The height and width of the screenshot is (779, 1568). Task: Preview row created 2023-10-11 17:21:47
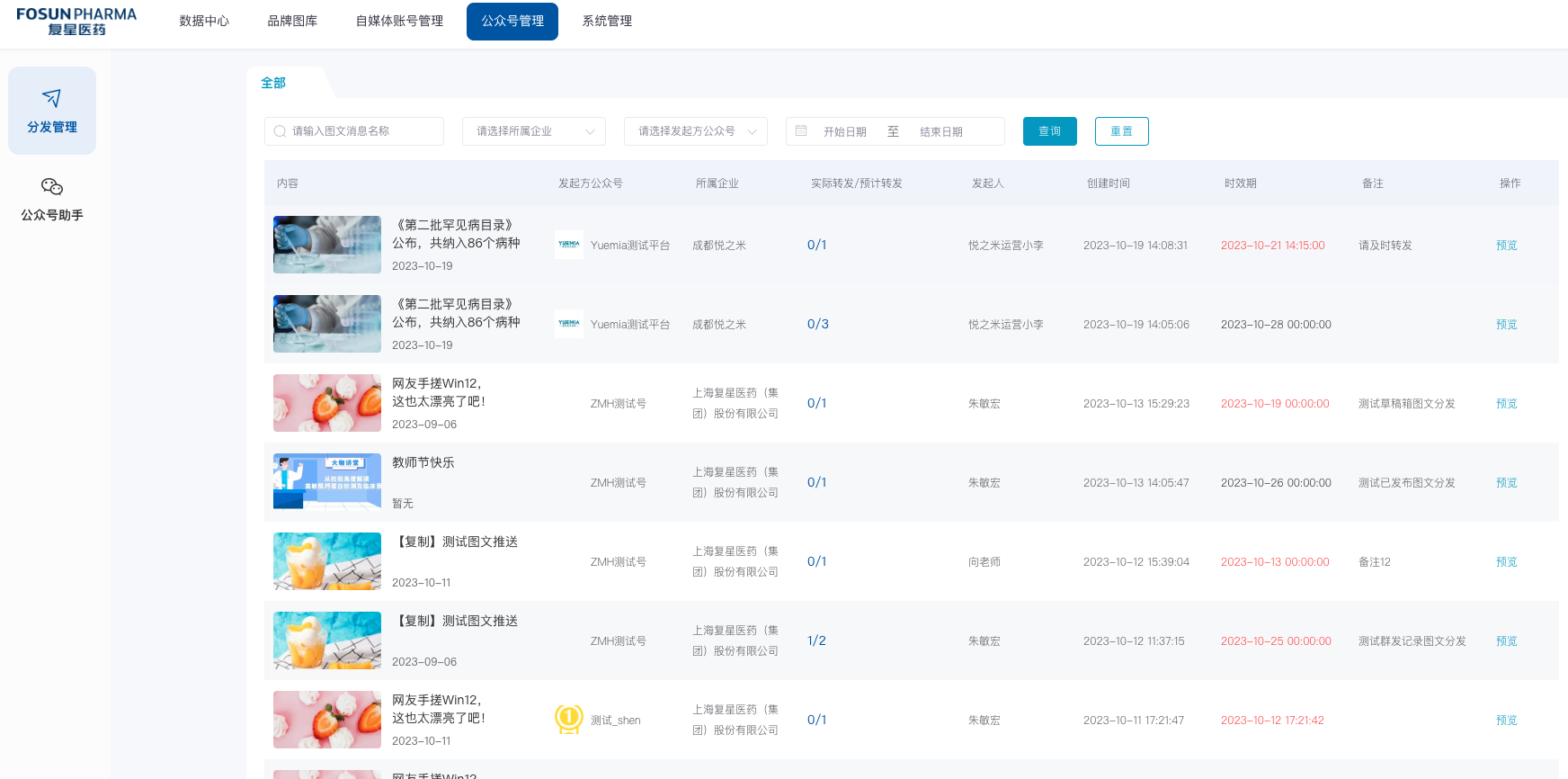pos(1507,721)
